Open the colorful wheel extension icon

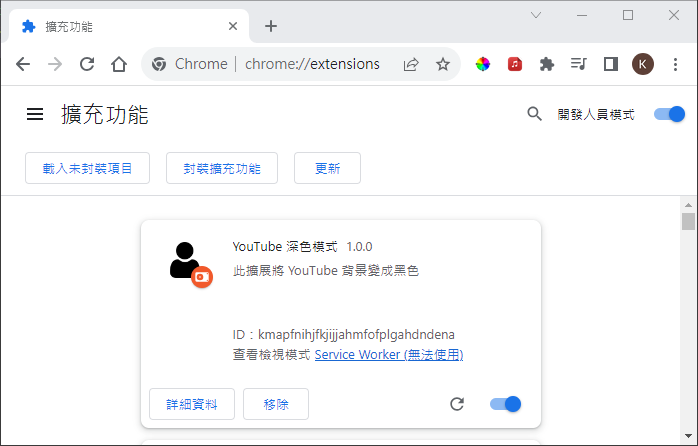coord(483,64)
